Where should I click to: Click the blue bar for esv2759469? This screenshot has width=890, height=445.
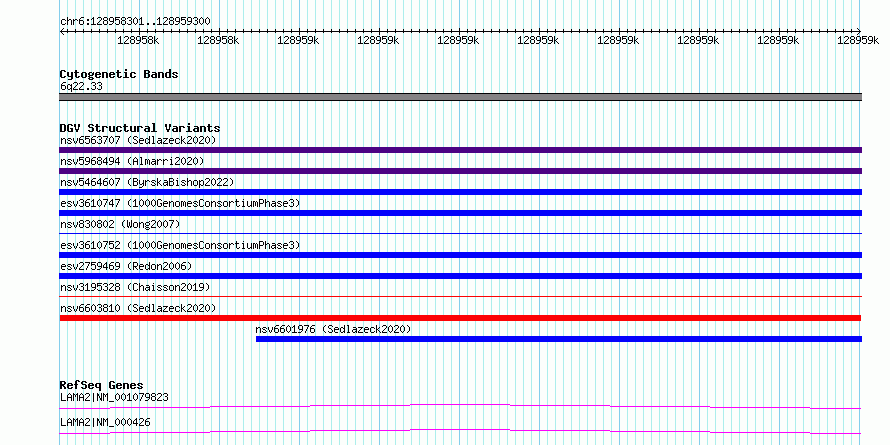point(460,276)
